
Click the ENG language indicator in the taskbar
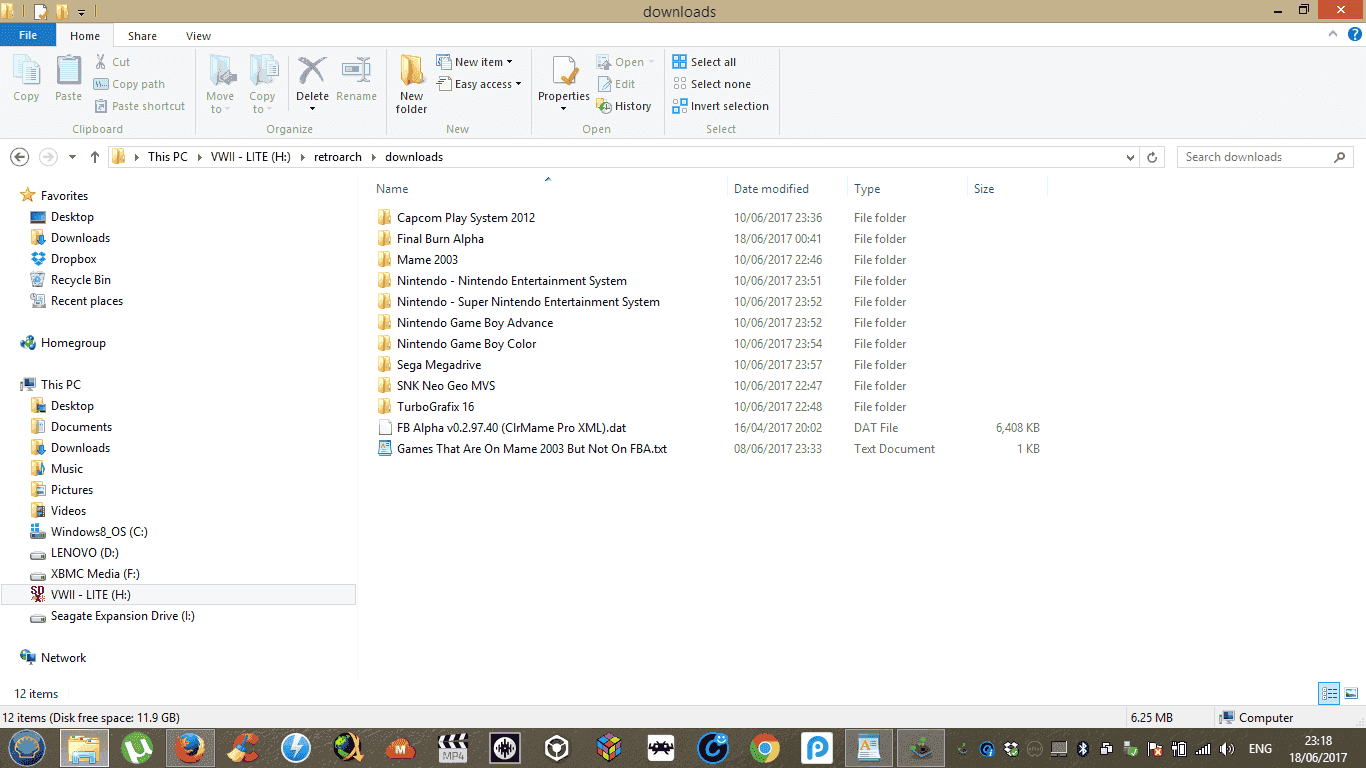pos(1260,749)
